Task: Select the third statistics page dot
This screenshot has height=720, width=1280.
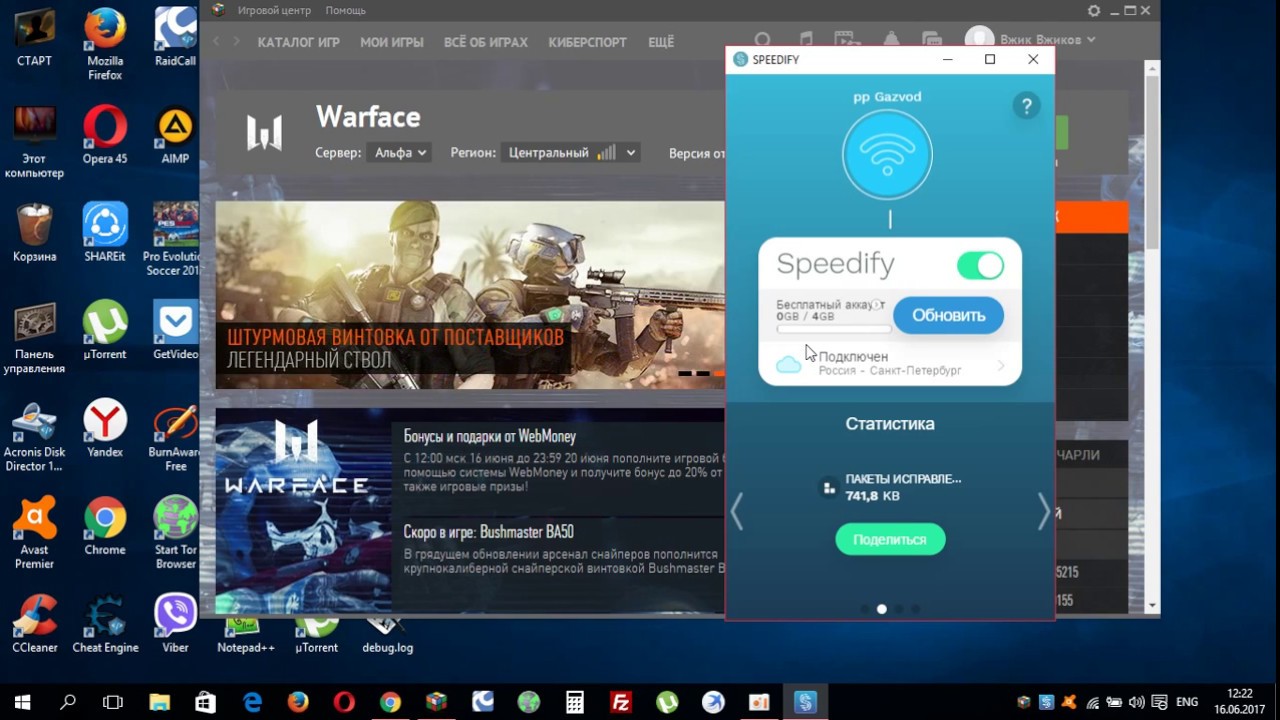Action: click(x=898, y=608)
